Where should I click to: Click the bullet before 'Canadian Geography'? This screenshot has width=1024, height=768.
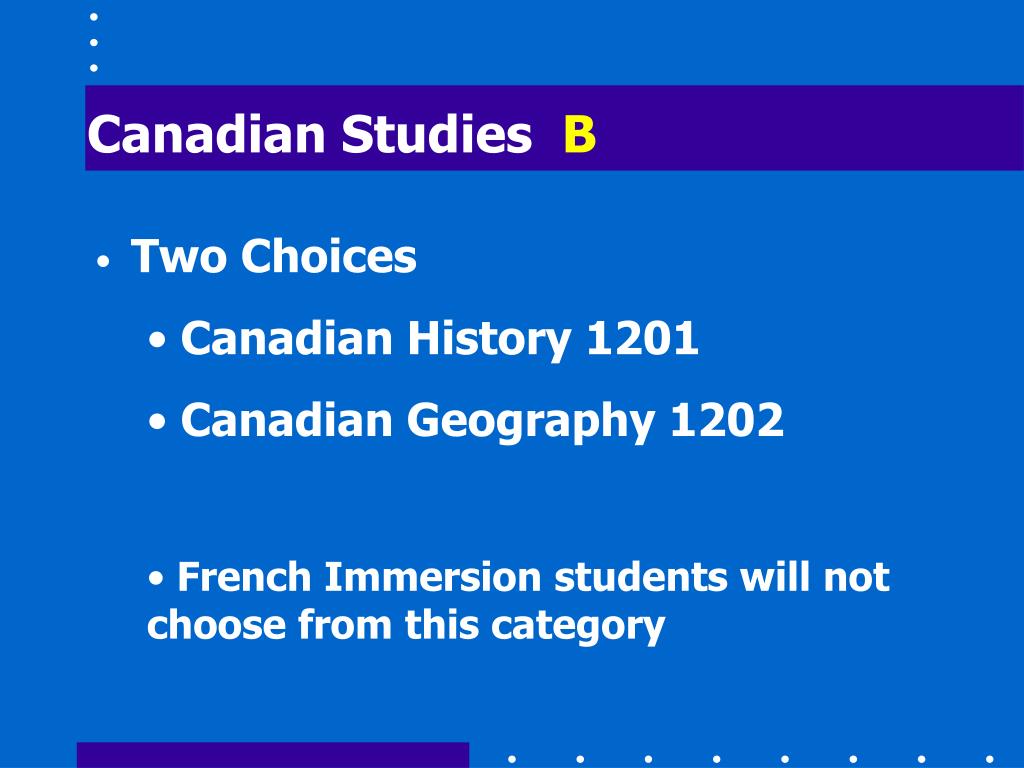(x=157, y=422)
